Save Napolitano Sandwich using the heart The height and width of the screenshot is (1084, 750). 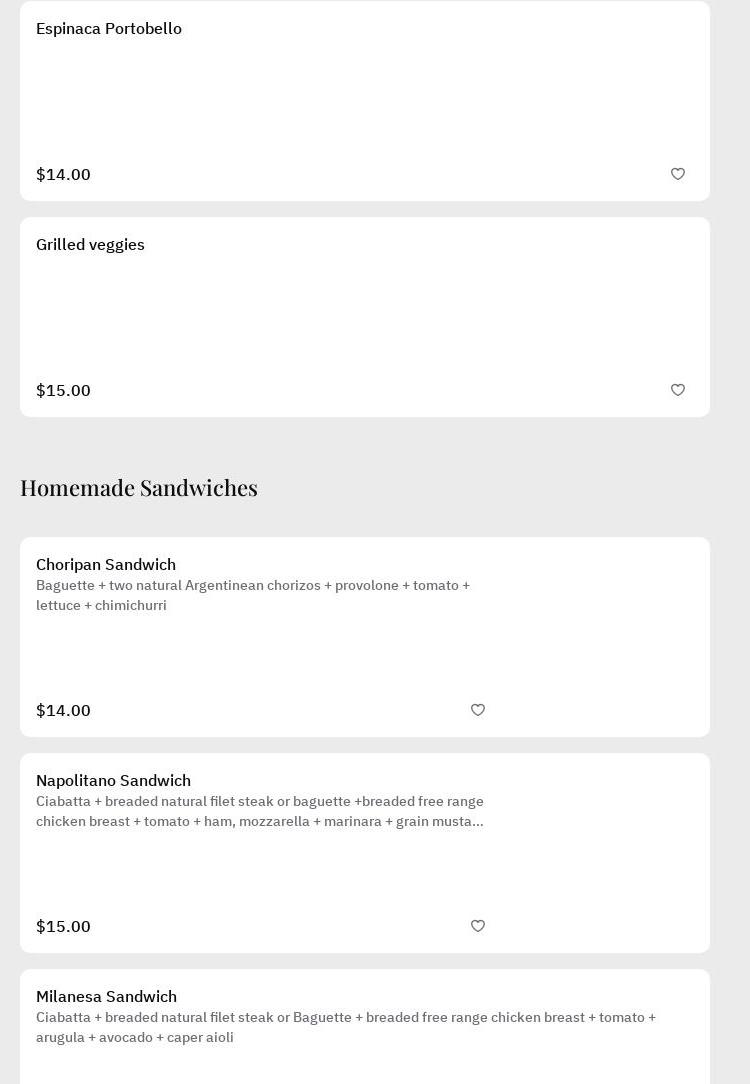(478, 926)
